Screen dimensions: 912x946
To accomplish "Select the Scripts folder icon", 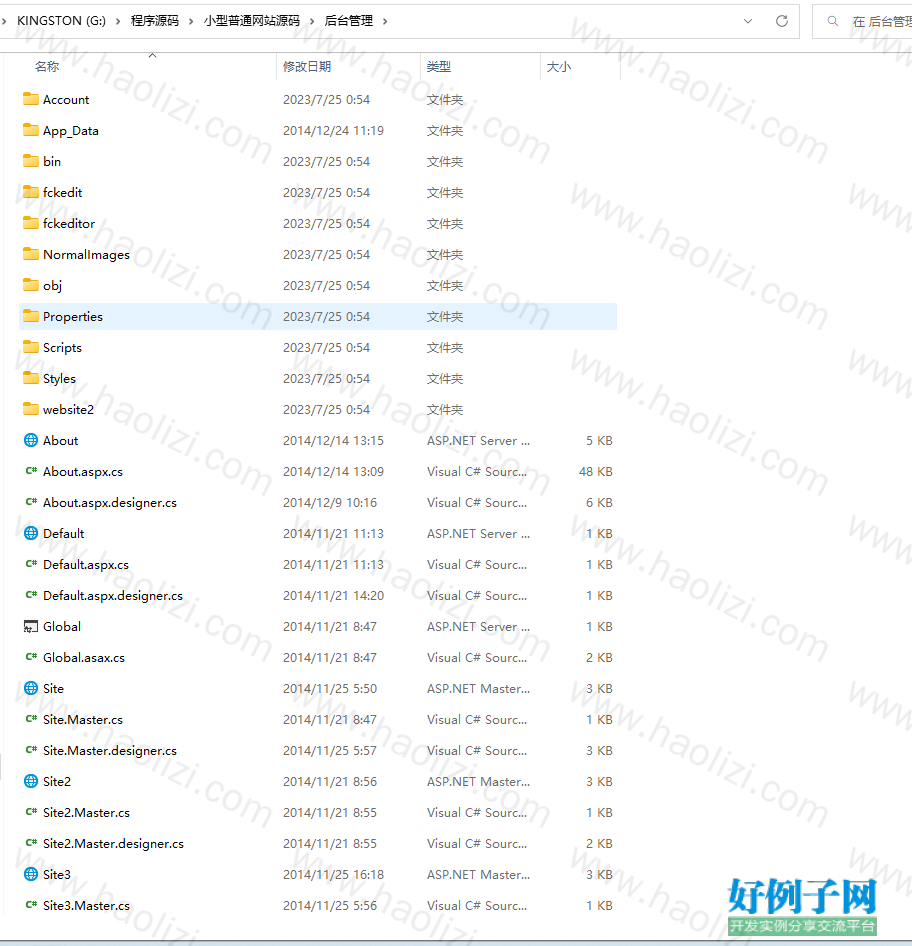I will click(x=31, y=347).
